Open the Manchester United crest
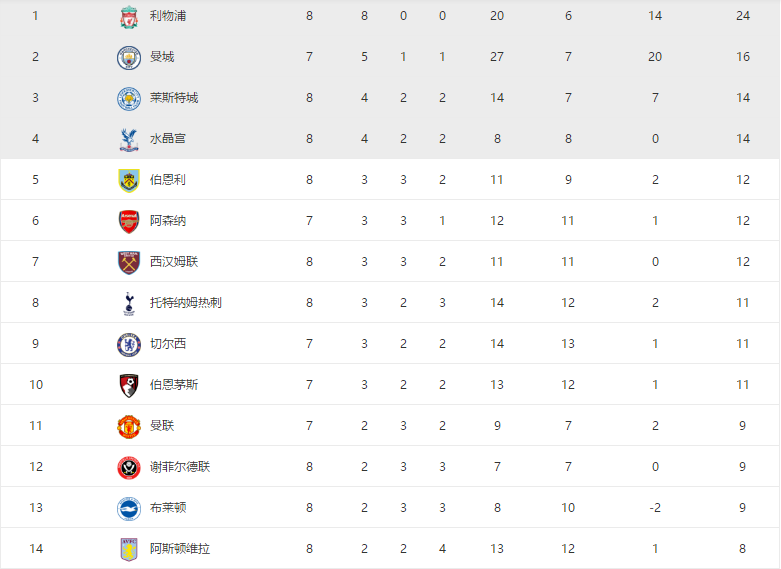Screen dimensions: 781x569 pyautogui.click(x=129, y=427)
